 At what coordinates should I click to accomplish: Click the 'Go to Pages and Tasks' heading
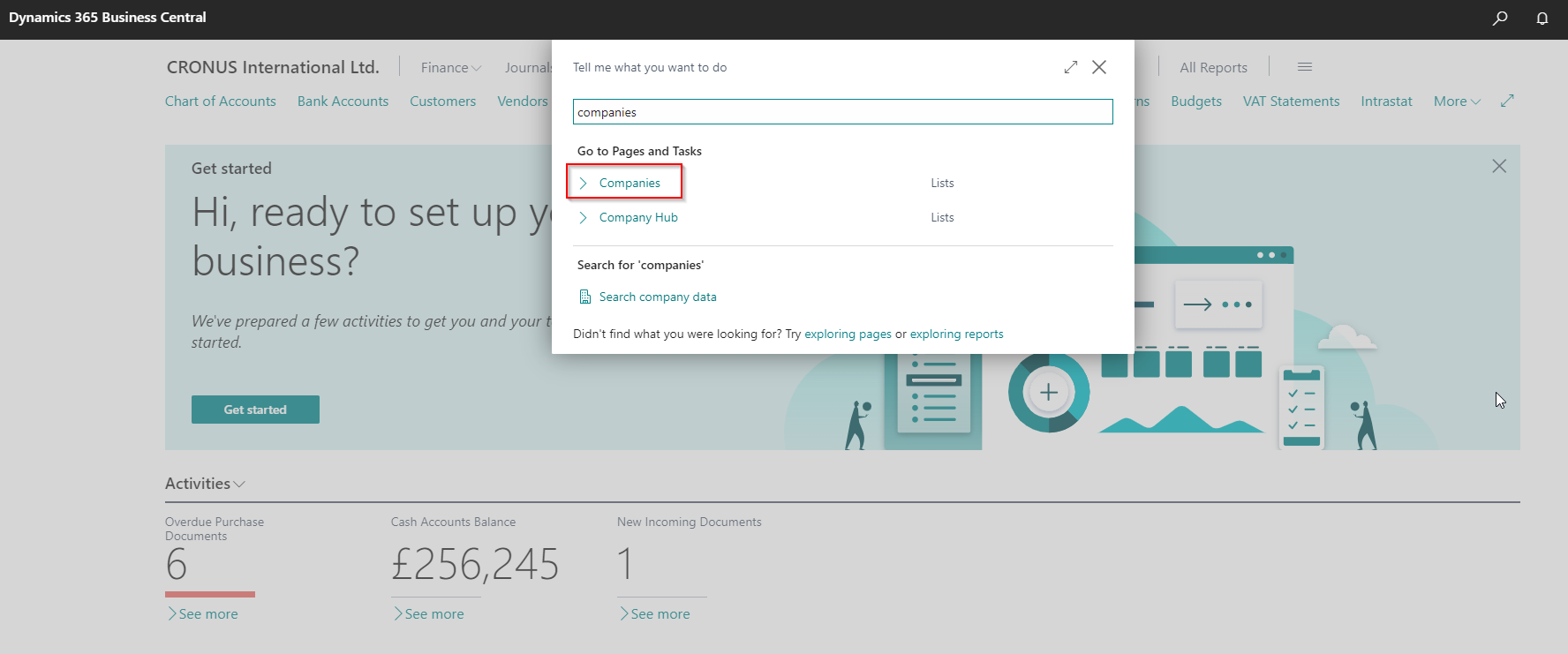[639, 151]
